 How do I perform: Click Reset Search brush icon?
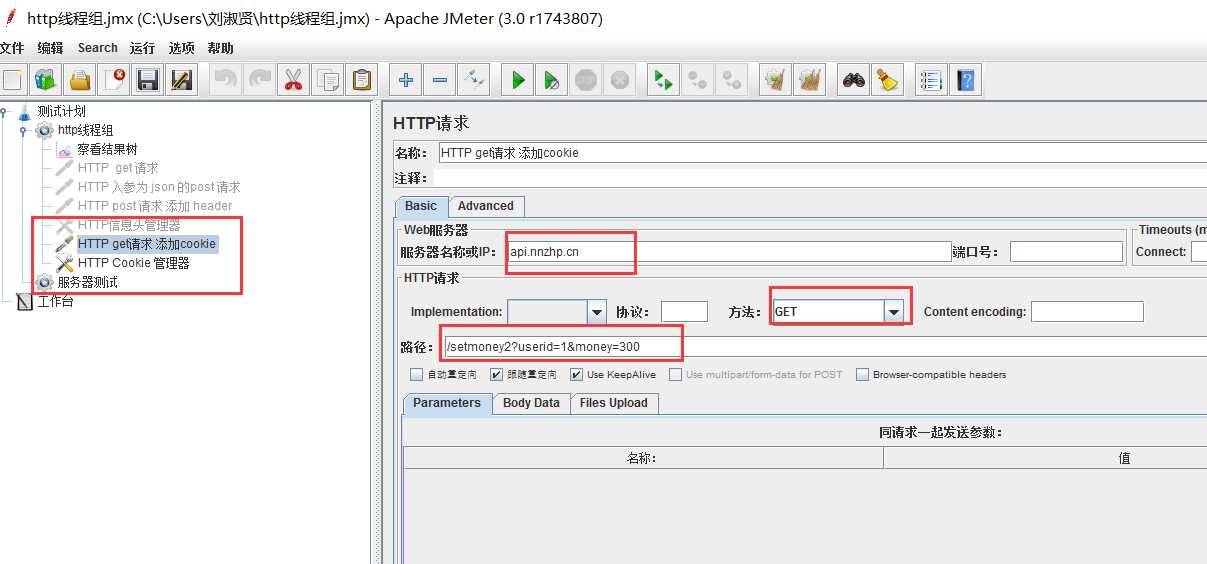point(887,80)
